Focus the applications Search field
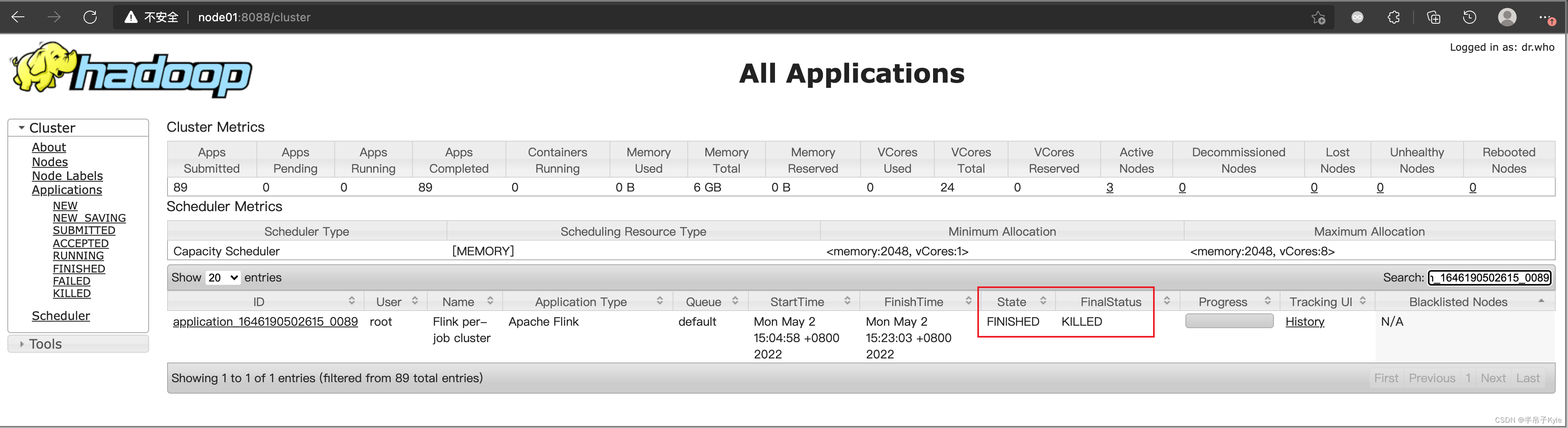This screenshot has width=1568, height=428. click(1489, 278)
